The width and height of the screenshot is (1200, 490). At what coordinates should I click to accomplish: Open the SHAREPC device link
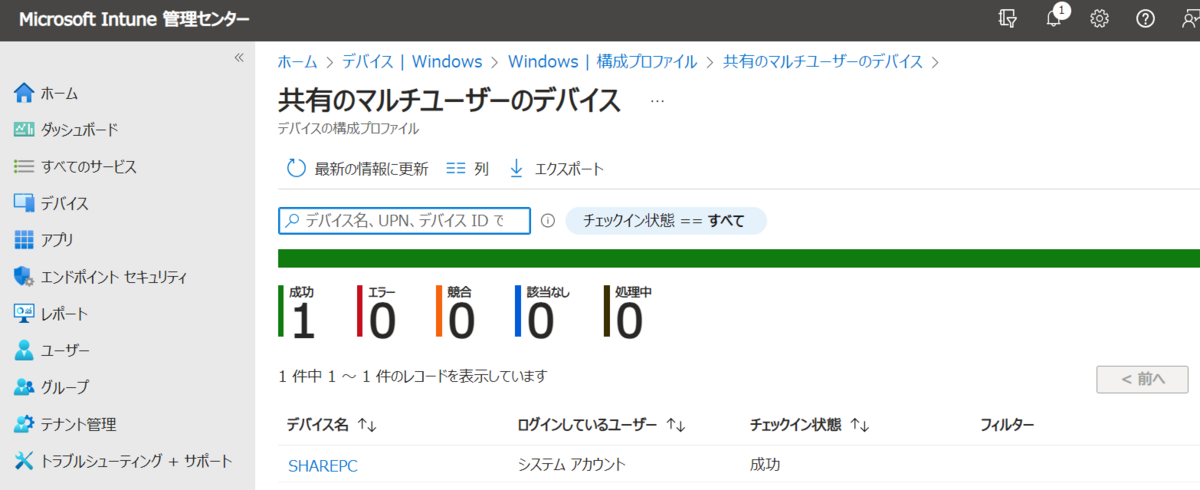pos(323,465)
